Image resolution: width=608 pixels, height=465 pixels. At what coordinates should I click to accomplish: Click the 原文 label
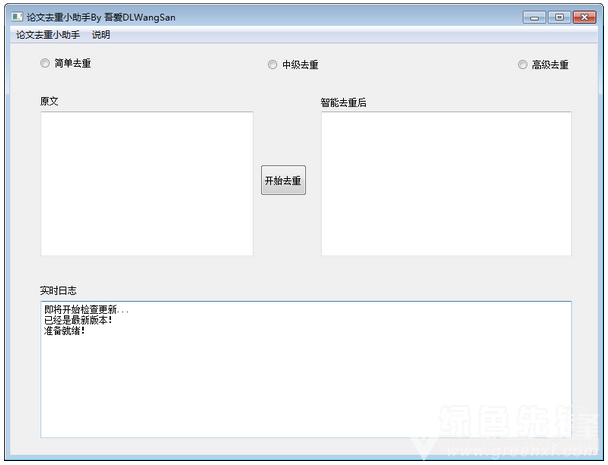coord(49,101)
